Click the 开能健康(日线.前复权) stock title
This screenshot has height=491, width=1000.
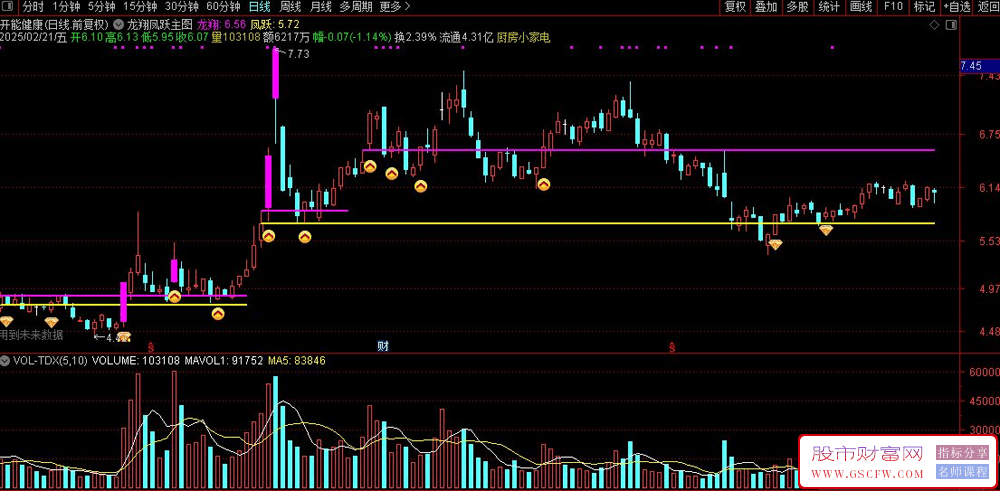pyautogui.click(x=55, y=25)
